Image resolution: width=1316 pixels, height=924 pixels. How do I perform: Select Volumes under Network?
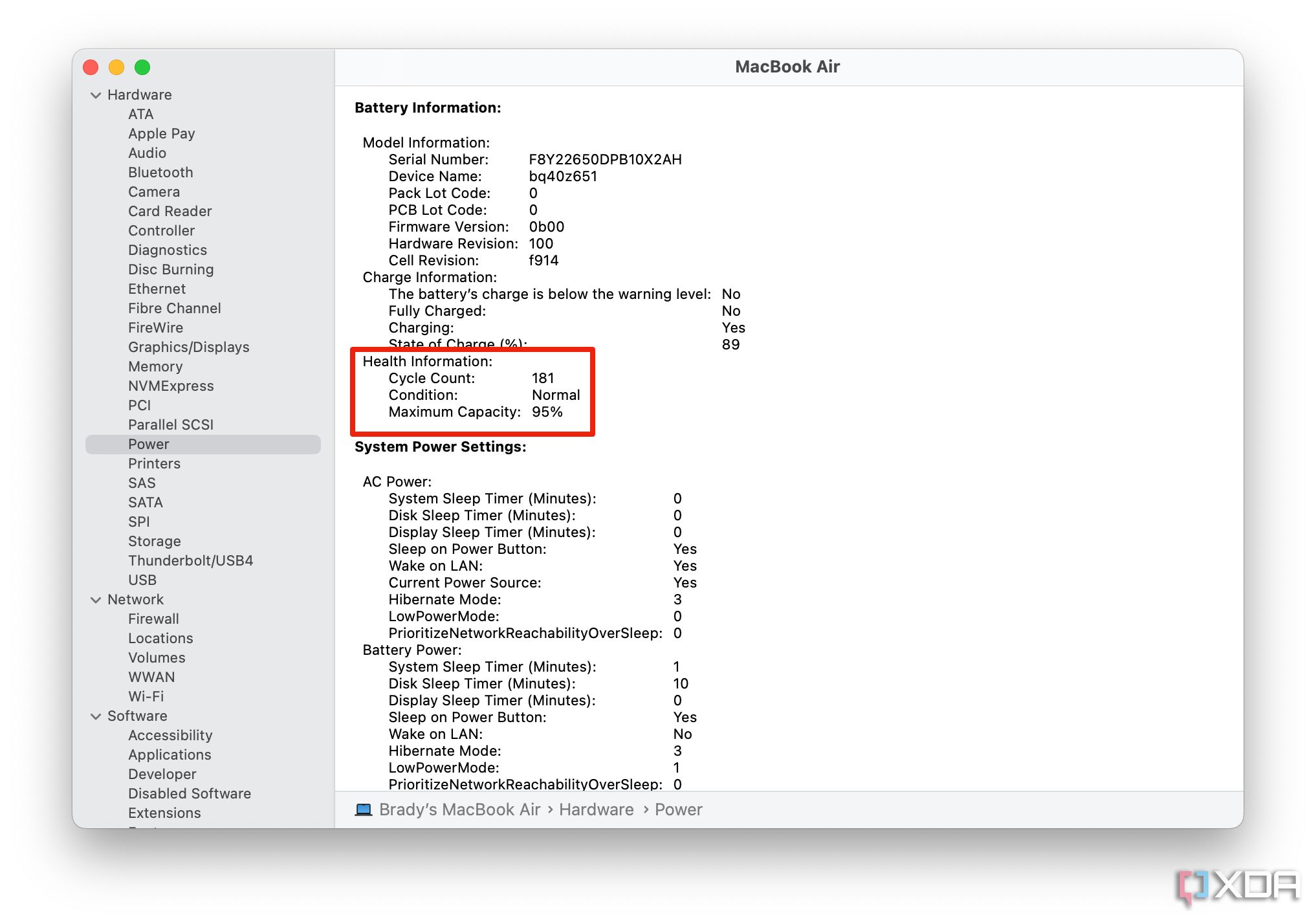pos(157,658)
